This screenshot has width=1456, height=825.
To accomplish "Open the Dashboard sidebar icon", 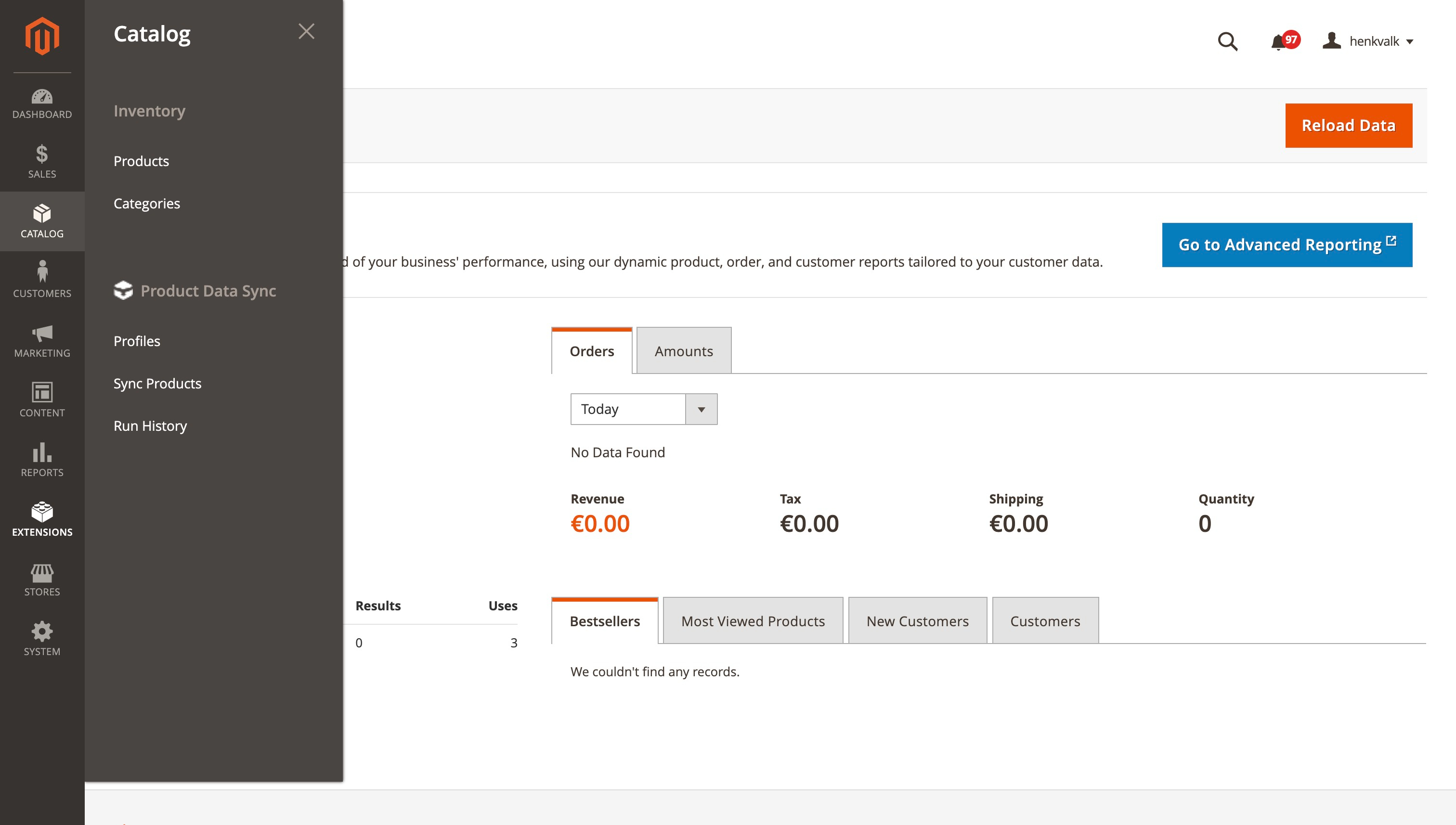I will click(42, 103).
